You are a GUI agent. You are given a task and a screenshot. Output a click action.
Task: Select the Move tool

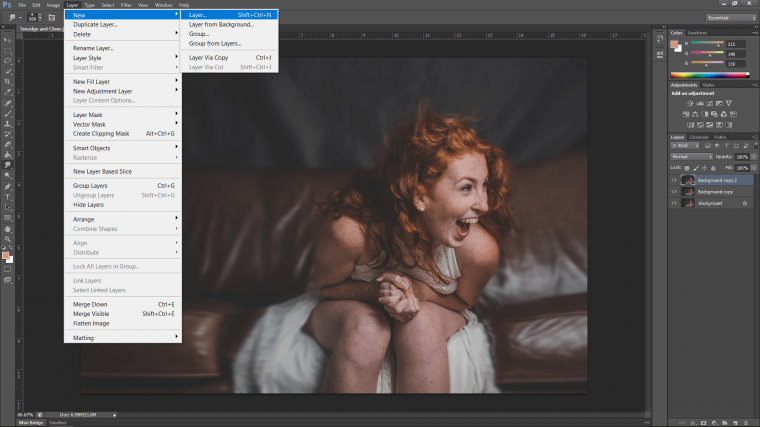[7, 40]
